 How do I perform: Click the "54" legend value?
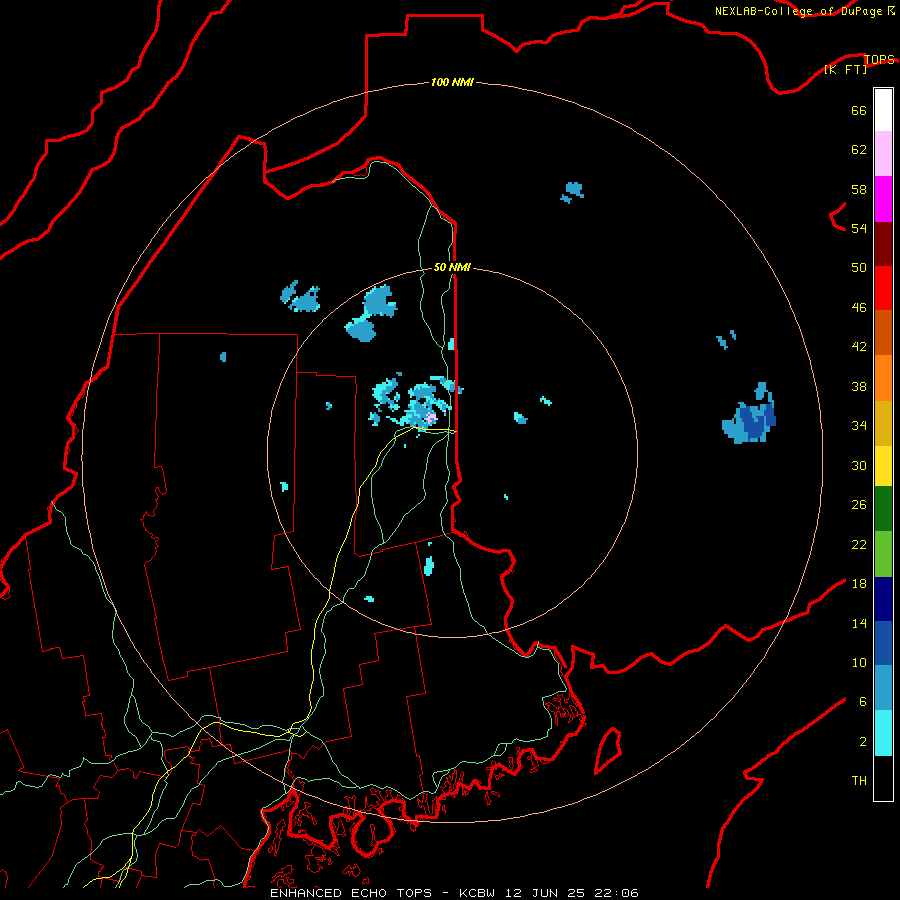[x=859, y=228]
